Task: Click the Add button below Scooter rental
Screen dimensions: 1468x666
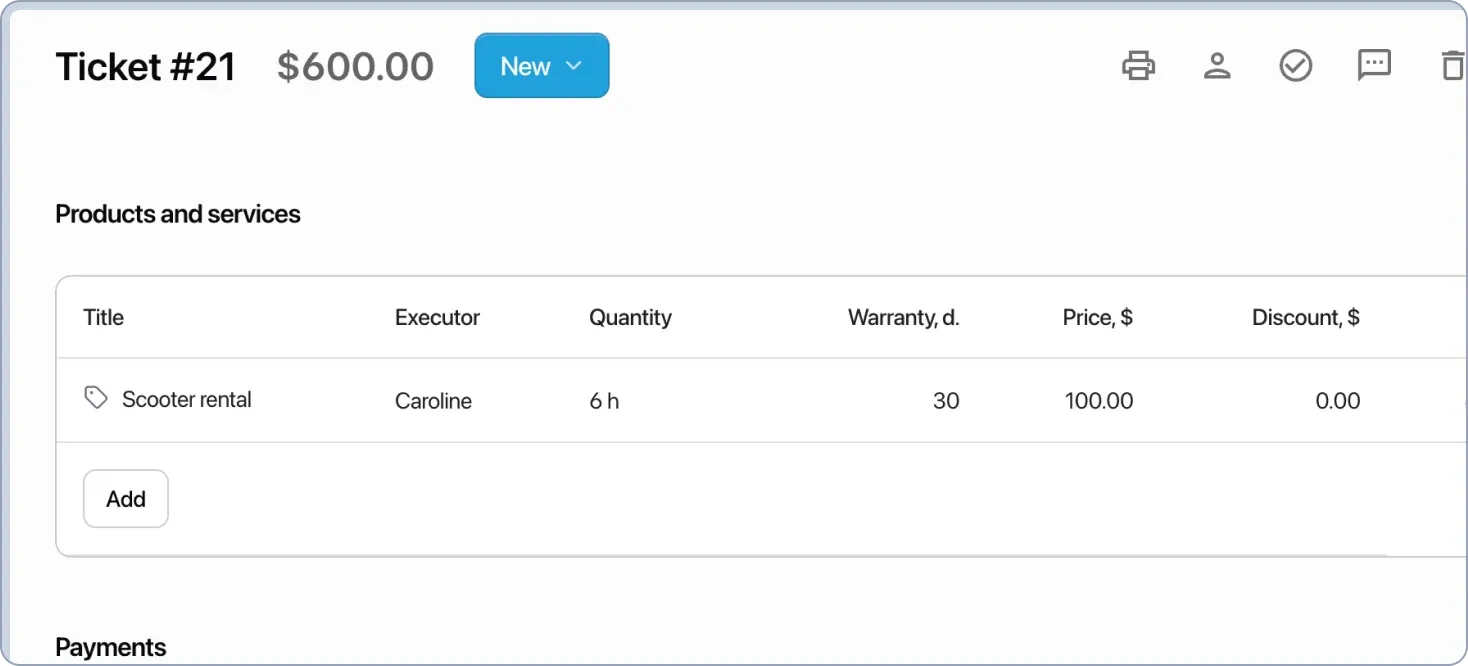Action: click(125, 498)
